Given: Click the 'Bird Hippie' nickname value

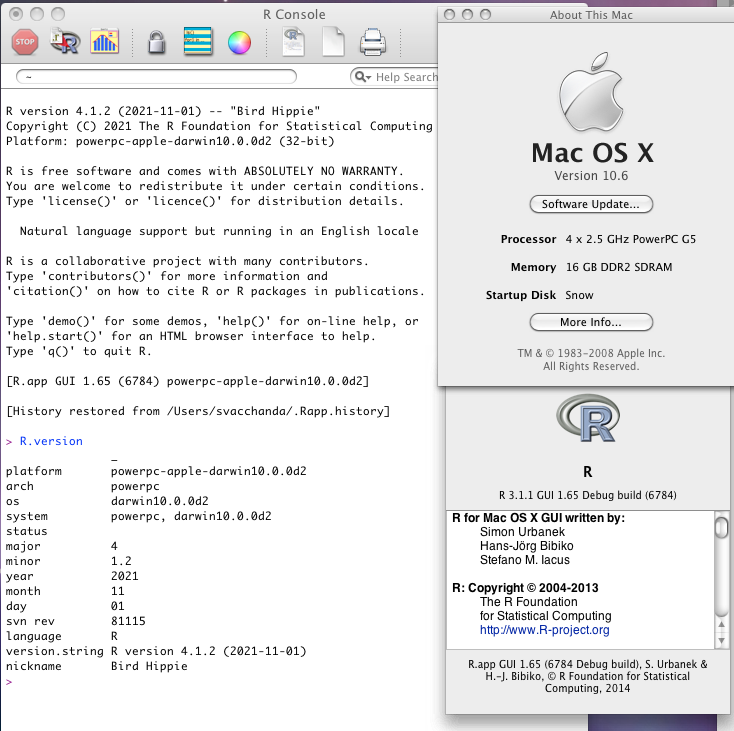Looking at the screenshot, I should [x=149, y=666].
